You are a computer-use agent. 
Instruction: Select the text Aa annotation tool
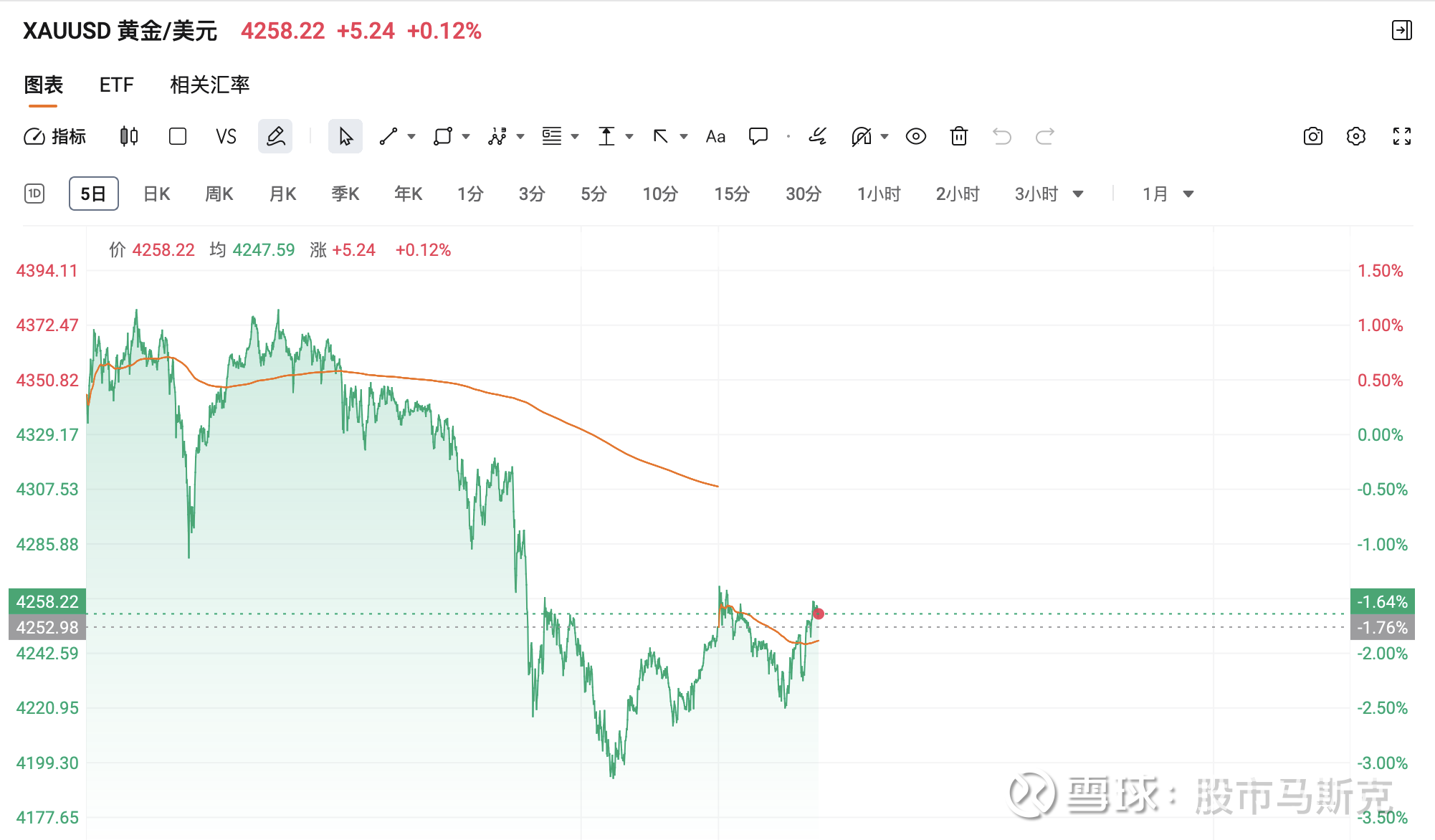715,136
